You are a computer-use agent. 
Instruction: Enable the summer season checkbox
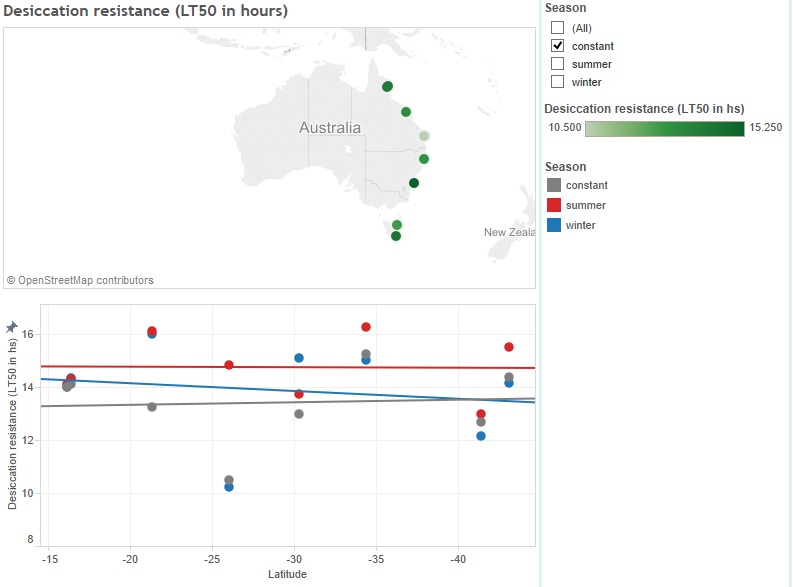point(558,64)
